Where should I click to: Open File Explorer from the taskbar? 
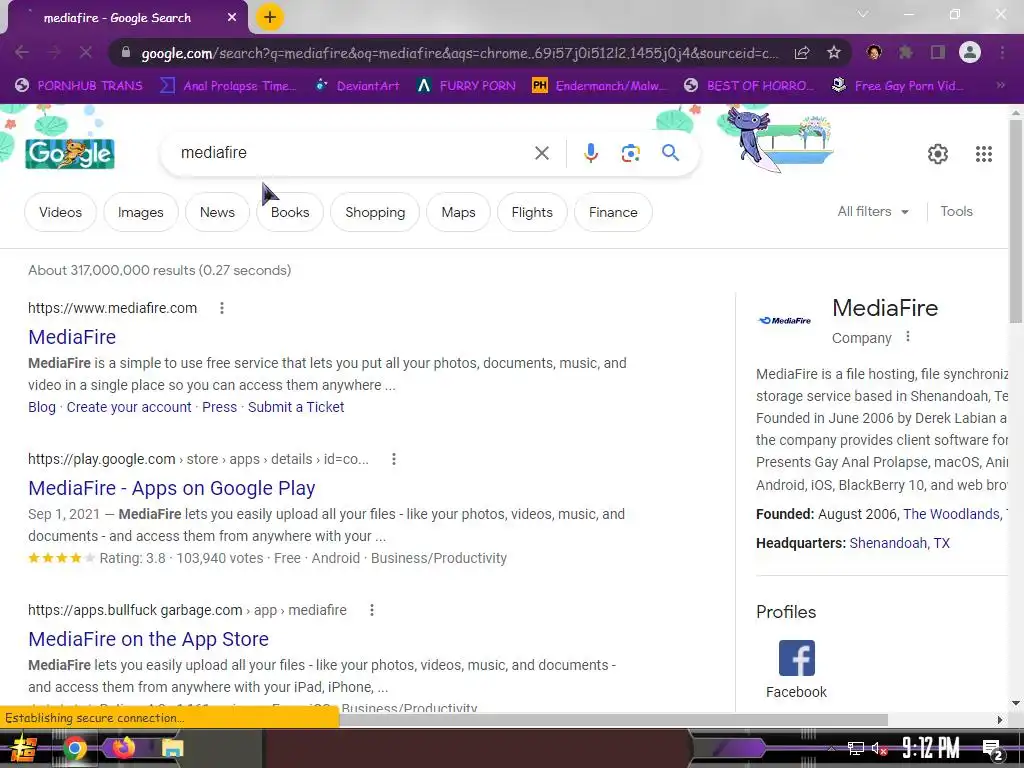coord(172,748)
